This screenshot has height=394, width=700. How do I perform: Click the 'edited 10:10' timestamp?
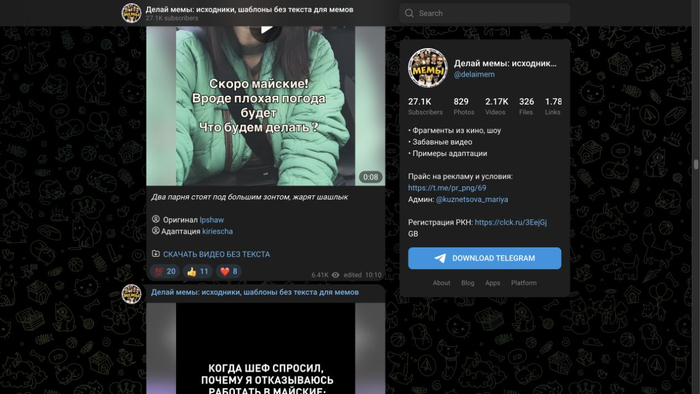click(362, 275)
